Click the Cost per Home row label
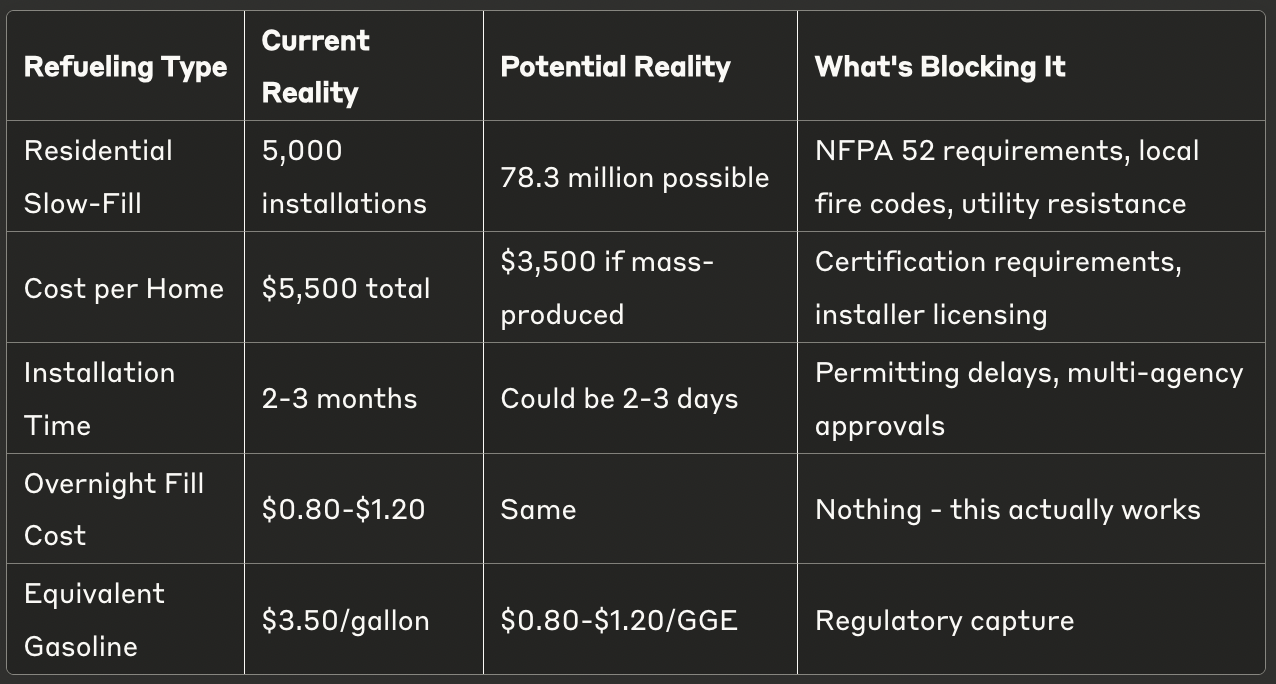 pos(125,288)
